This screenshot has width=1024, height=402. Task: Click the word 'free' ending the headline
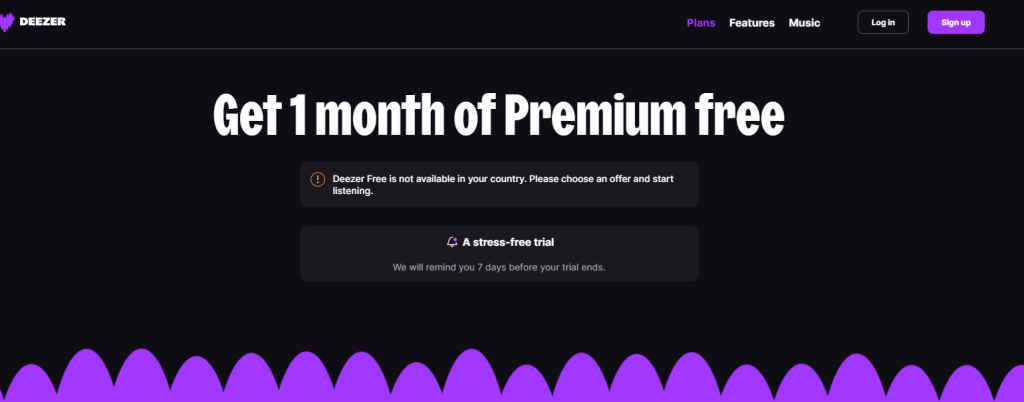point(739,115)
